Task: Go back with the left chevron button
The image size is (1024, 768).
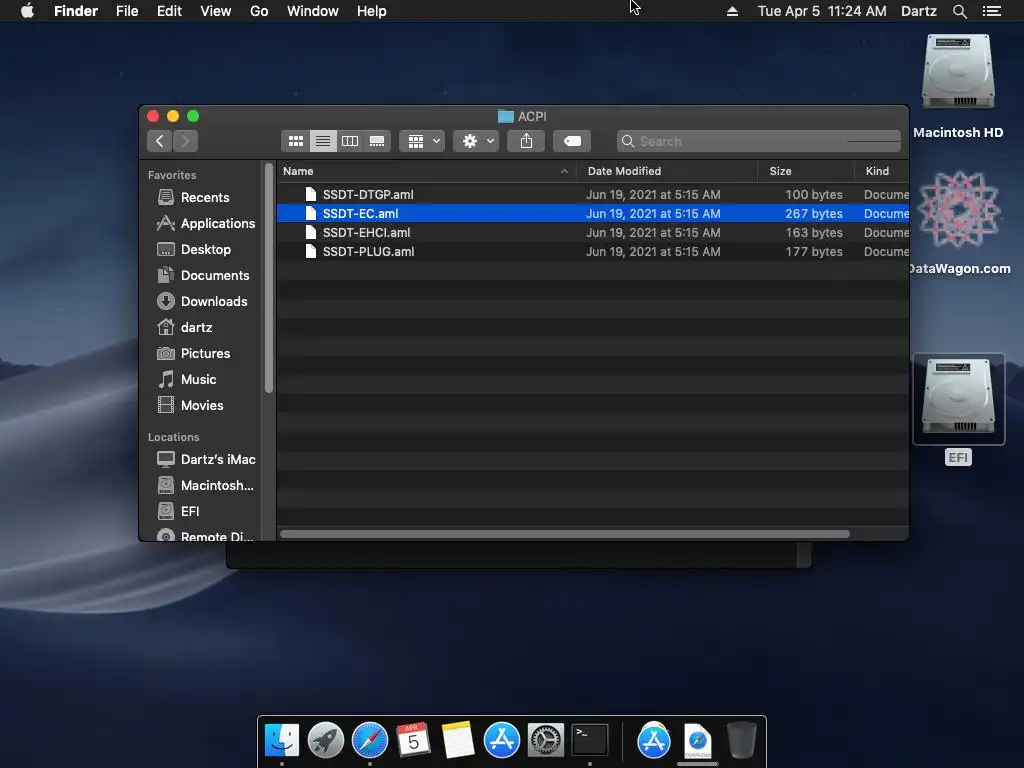Action: [x=159, y=141]
